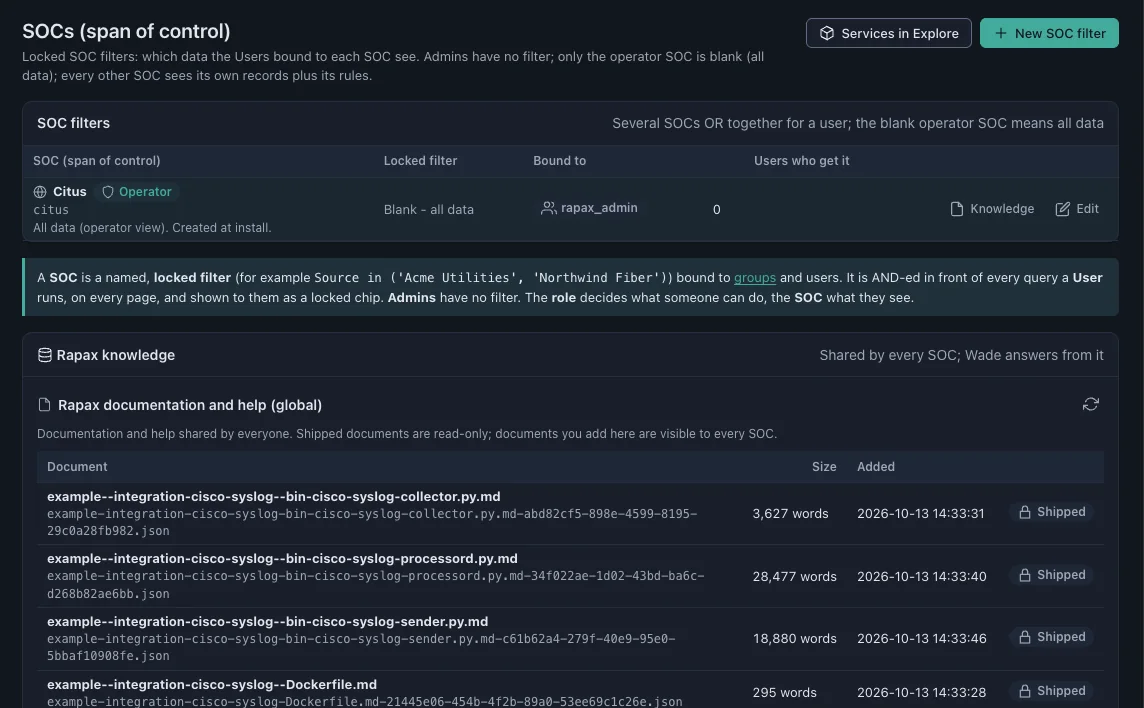Viewport: 1144px width, 708px height.
Task: Click the Blank - all data cell
Action: pyautogui.click(x=429, y=209)
